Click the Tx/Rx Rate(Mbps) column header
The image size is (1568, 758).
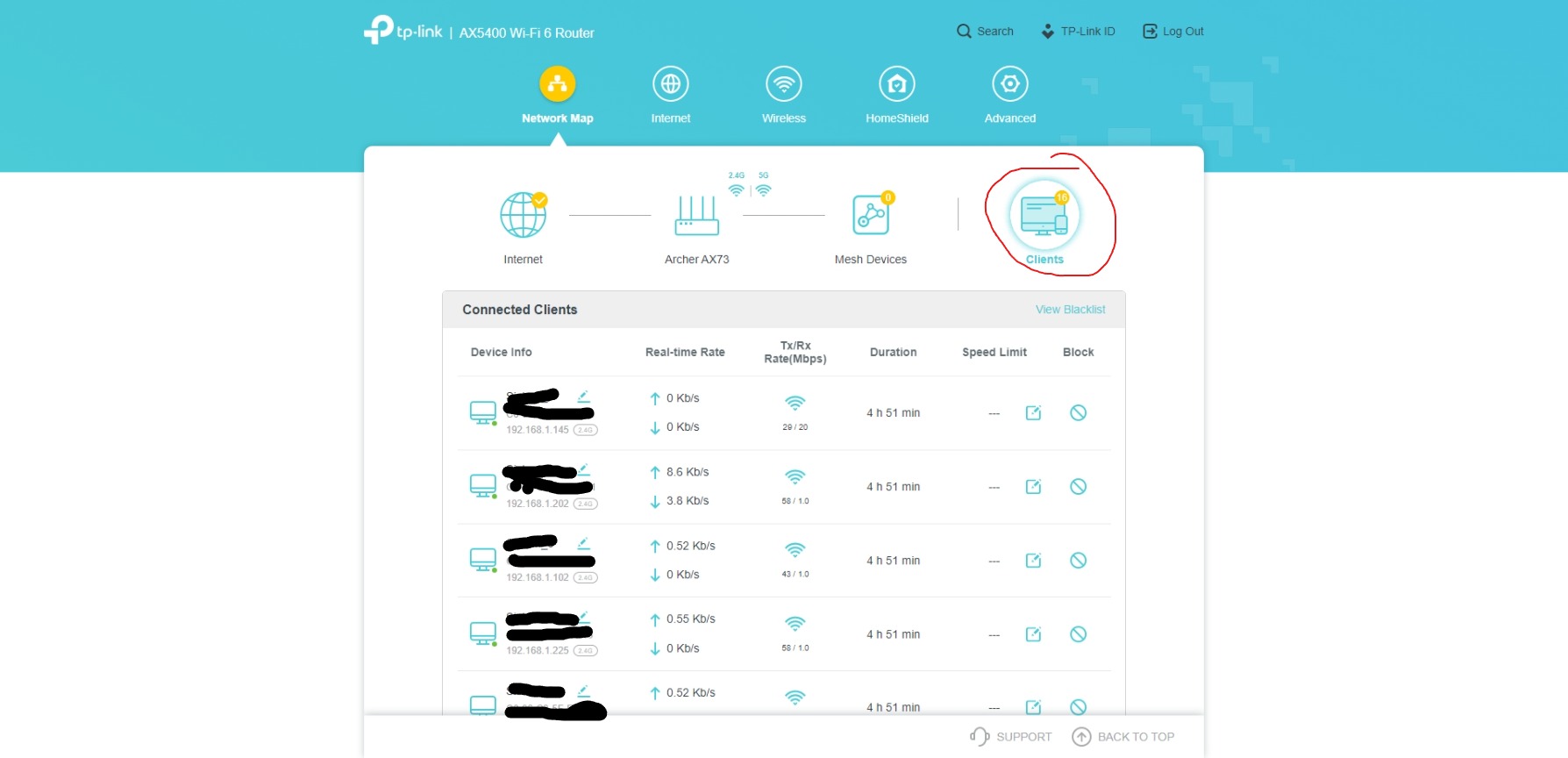pyautogui.click(x=795, y=353)
